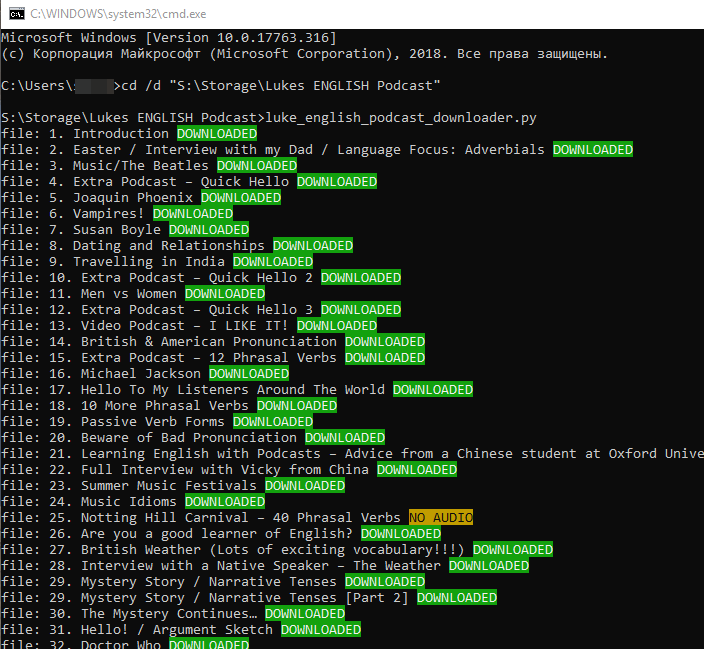The height and width of the screenshot is (649, 704).
Task: Click the DOWNLOADED tag beside '12 Phrasal Verbs'
Action: click(x=385, y=358)
